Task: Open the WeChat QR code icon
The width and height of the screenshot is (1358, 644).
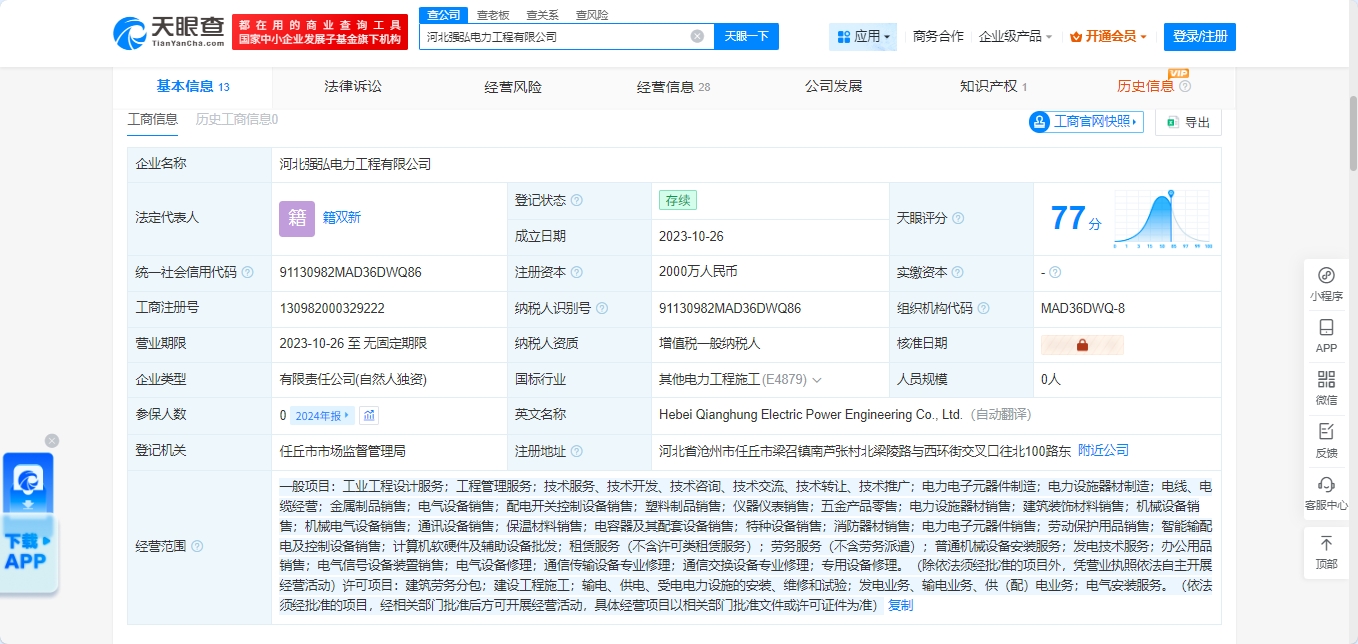Action: point(1326,380)
